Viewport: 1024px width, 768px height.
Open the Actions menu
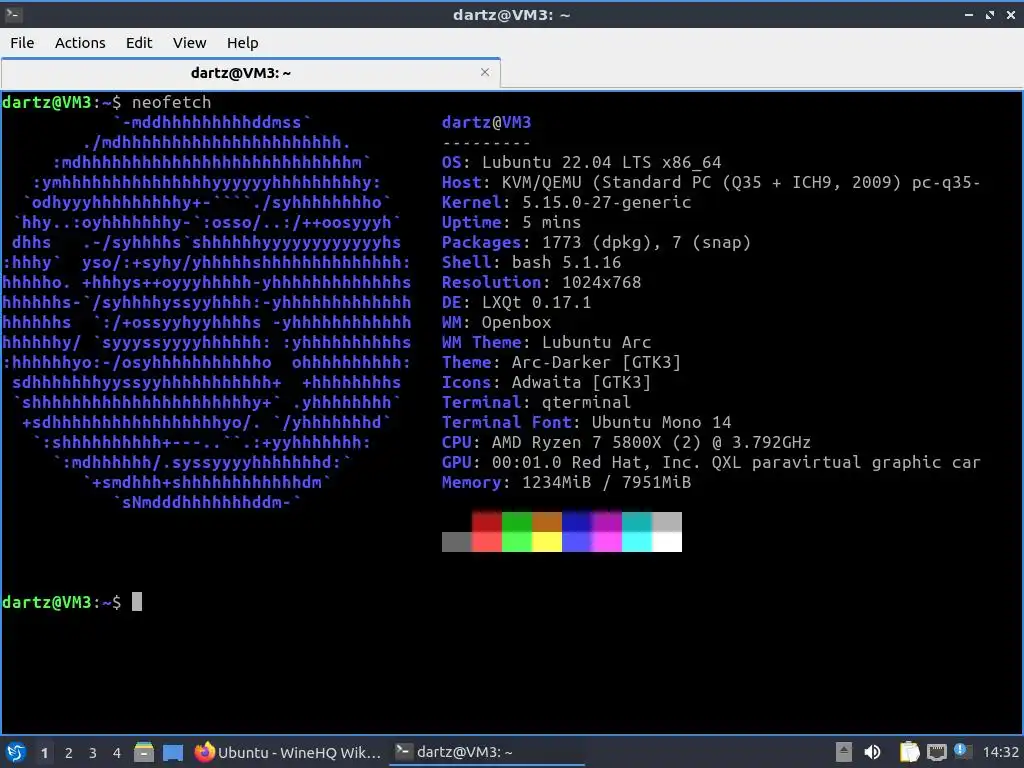click(80, 43)
